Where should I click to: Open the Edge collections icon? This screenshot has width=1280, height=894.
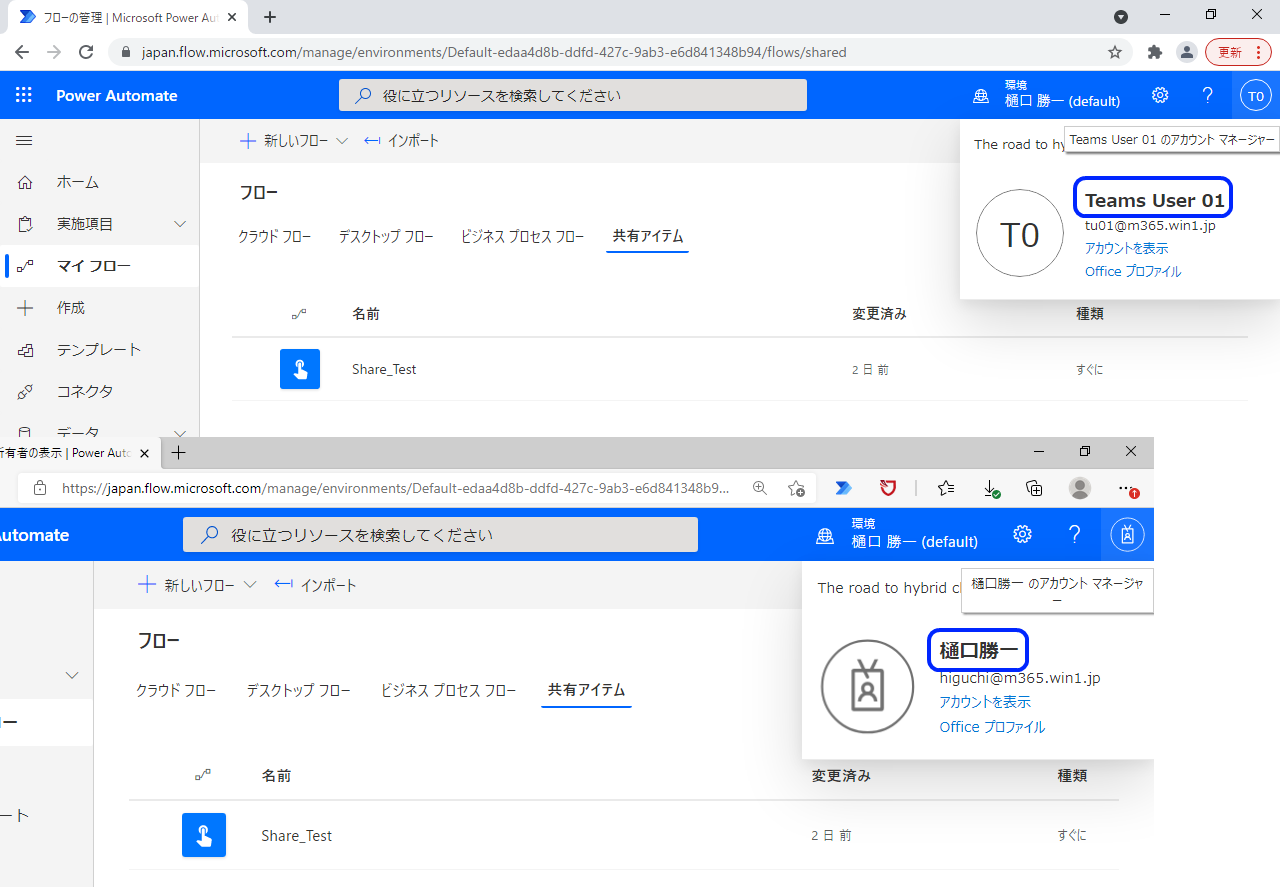tap(1035, 488)
